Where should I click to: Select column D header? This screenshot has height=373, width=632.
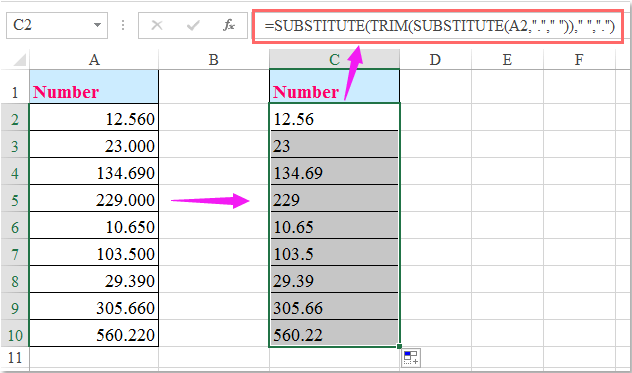click(435, 60)
